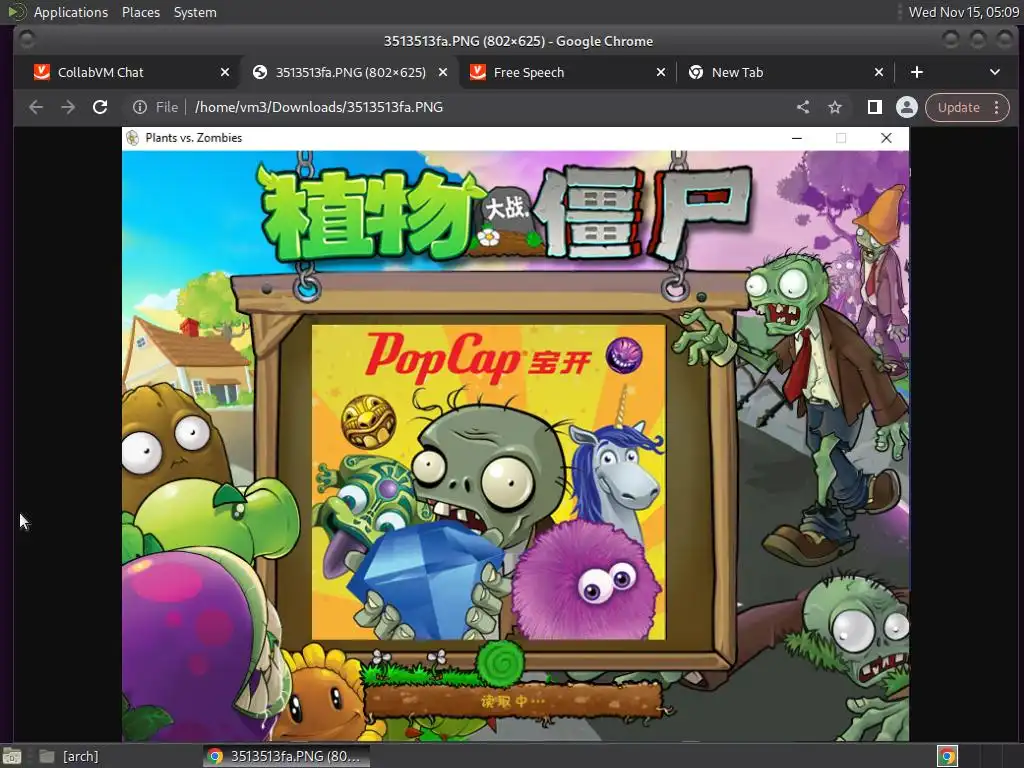Open the Chrome profile avatar
This screenshot has width=1024, height=768.
pos(906,107)
